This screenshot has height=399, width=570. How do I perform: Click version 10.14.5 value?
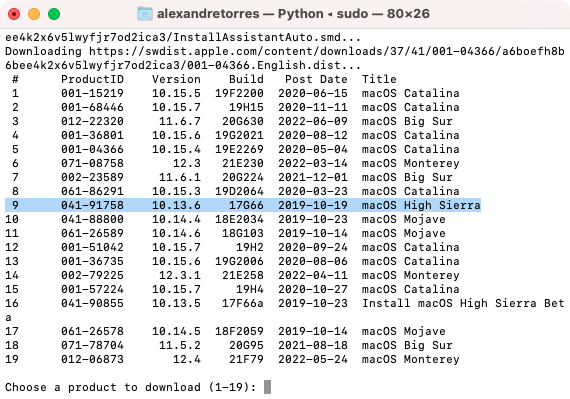(176, 331)
